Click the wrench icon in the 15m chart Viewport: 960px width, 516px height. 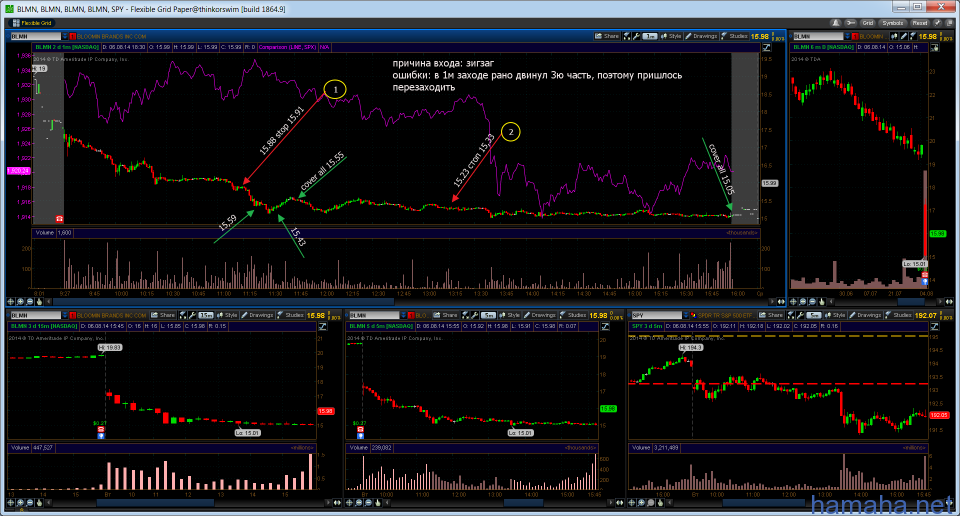pyautogui.click(x=192, y=315)
